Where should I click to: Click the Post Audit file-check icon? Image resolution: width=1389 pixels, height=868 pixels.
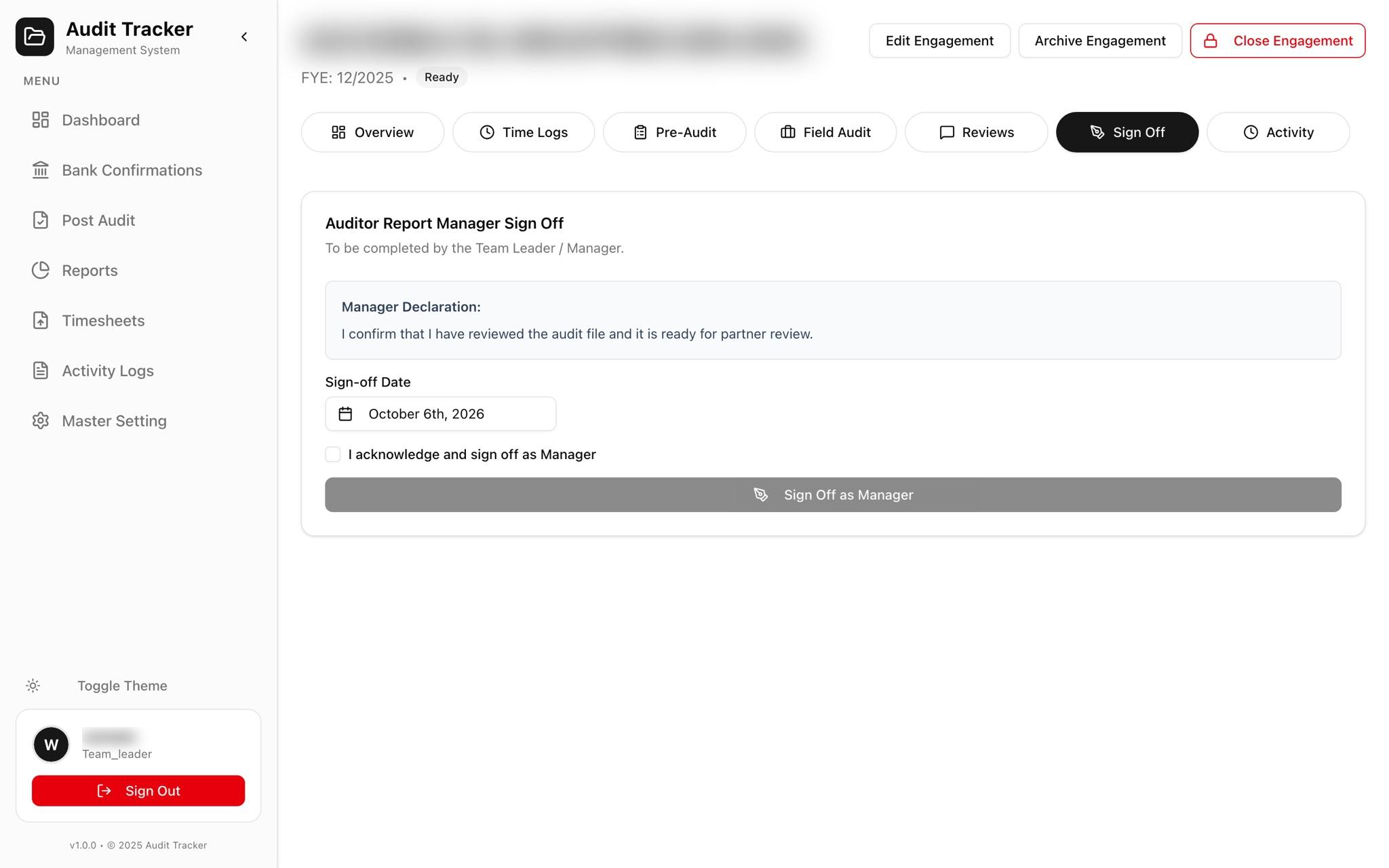coord(41,220)
